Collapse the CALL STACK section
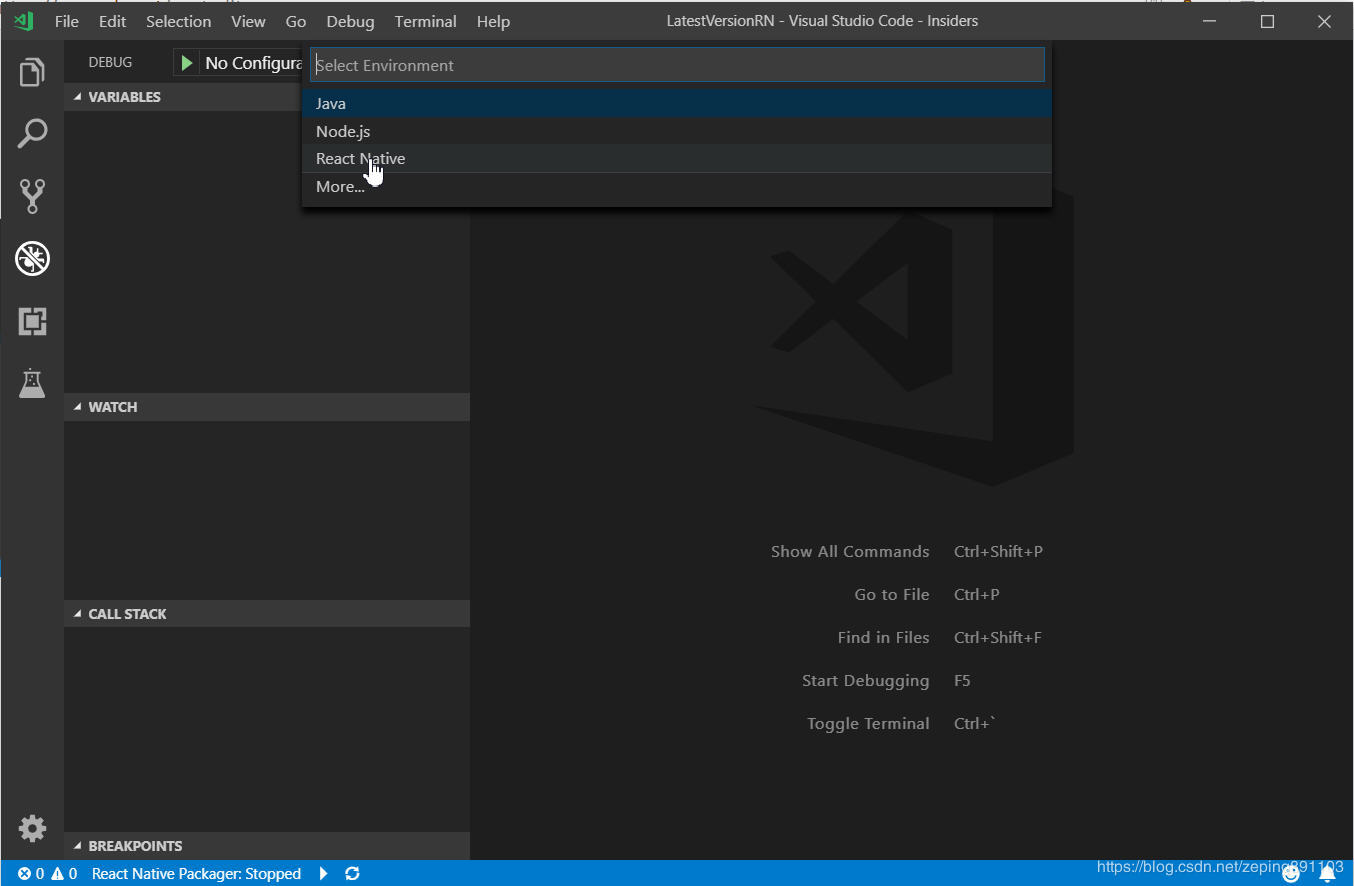This screenshot has width=1354, height=886. coord(267,614)
